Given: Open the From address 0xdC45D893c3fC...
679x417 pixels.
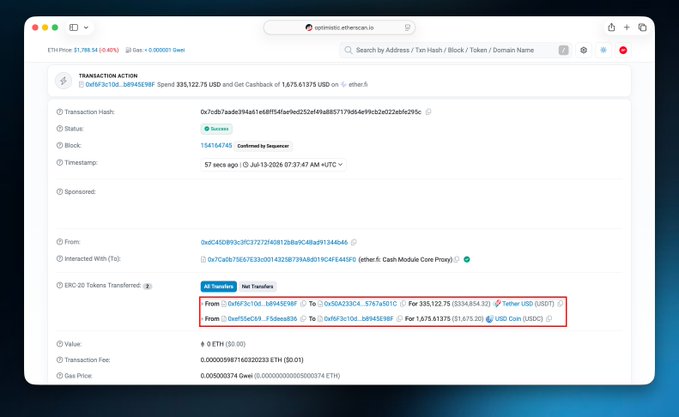Looking at the screenshot, I should coord(274,242).
